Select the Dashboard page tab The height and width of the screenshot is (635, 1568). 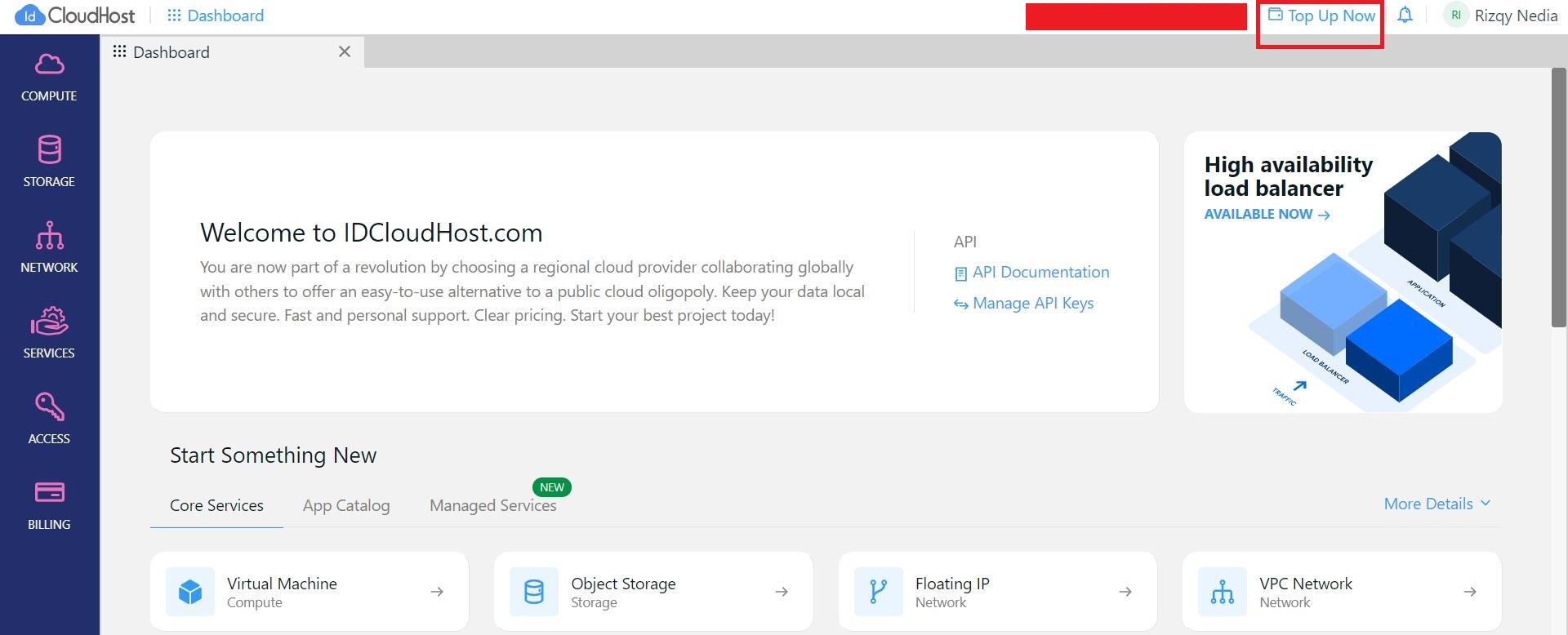coord(232,51)
